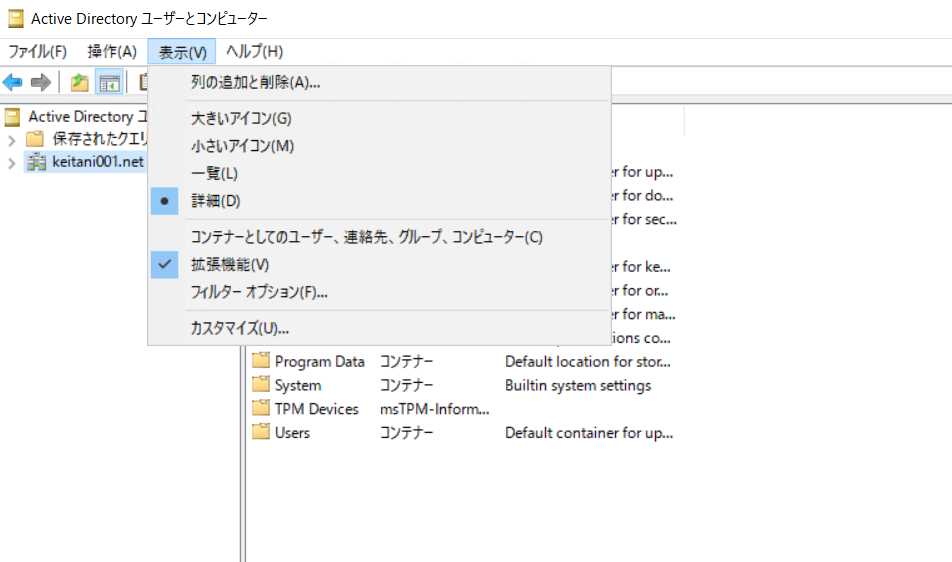The image size is (952, 562).
Task: Choose コンテナーとしてのユーザー menu entry
Action: click(379, 237)
